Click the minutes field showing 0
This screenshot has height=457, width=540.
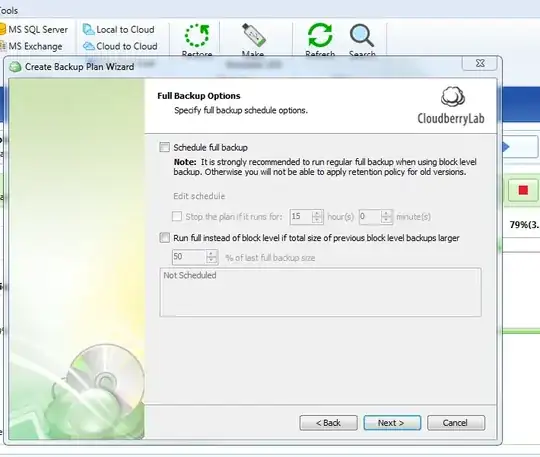click(370, 217)
